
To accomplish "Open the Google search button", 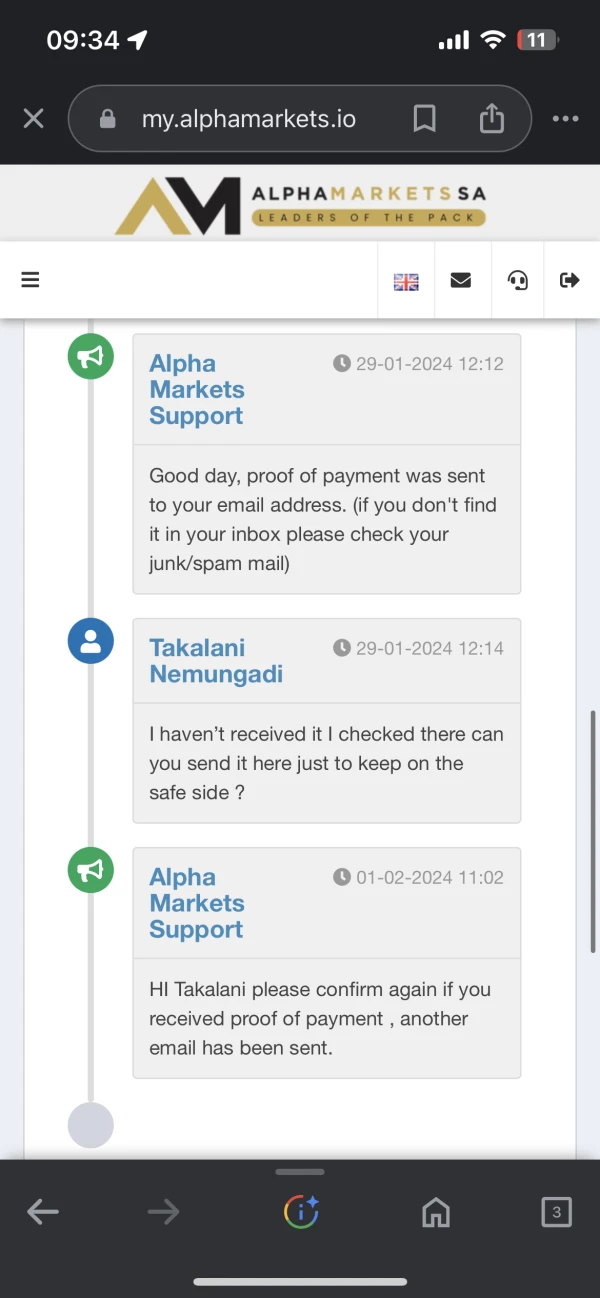I will pyautogui.click(x=301, y=1213).
